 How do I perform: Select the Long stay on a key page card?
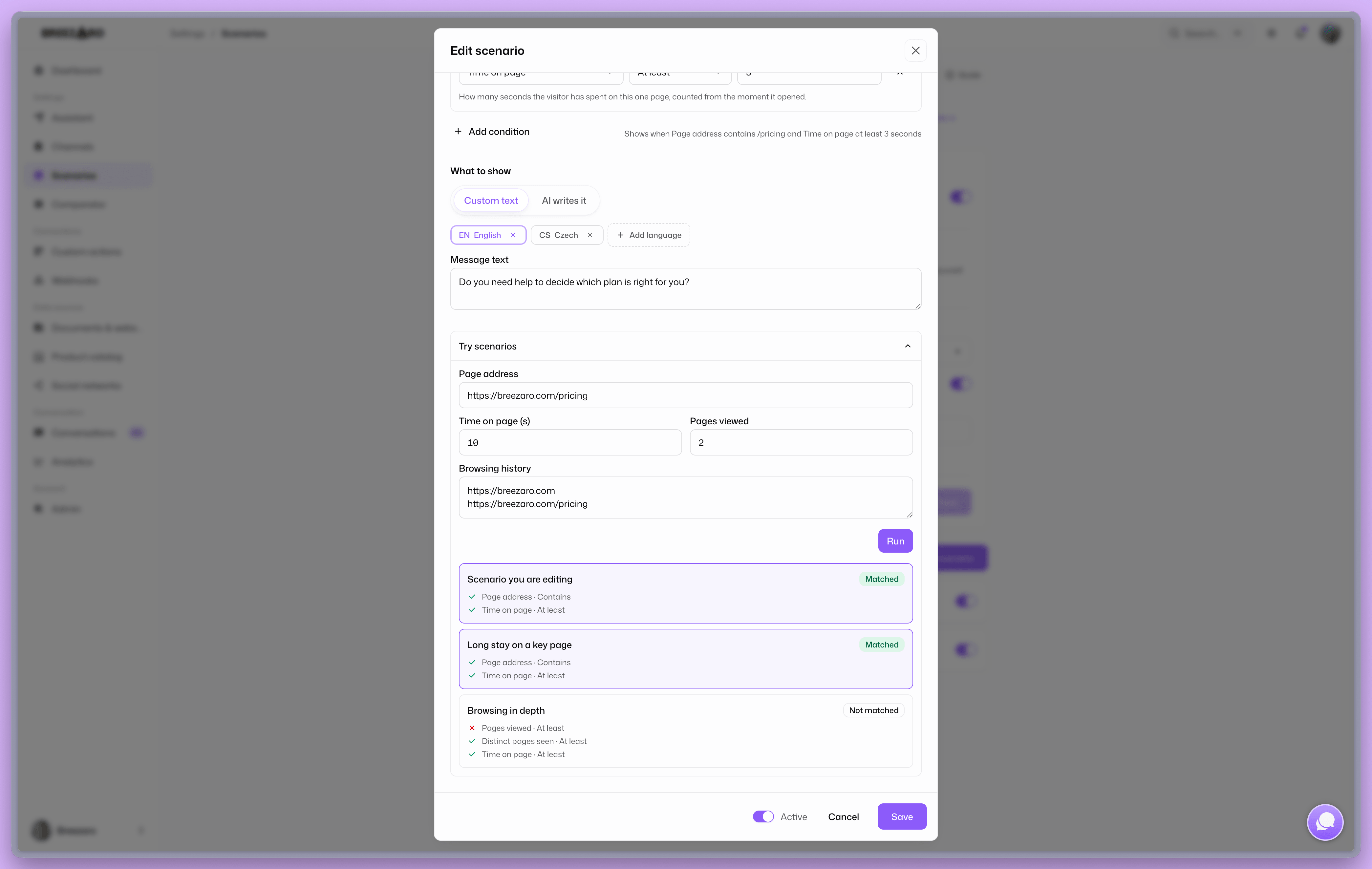[685, 659]
